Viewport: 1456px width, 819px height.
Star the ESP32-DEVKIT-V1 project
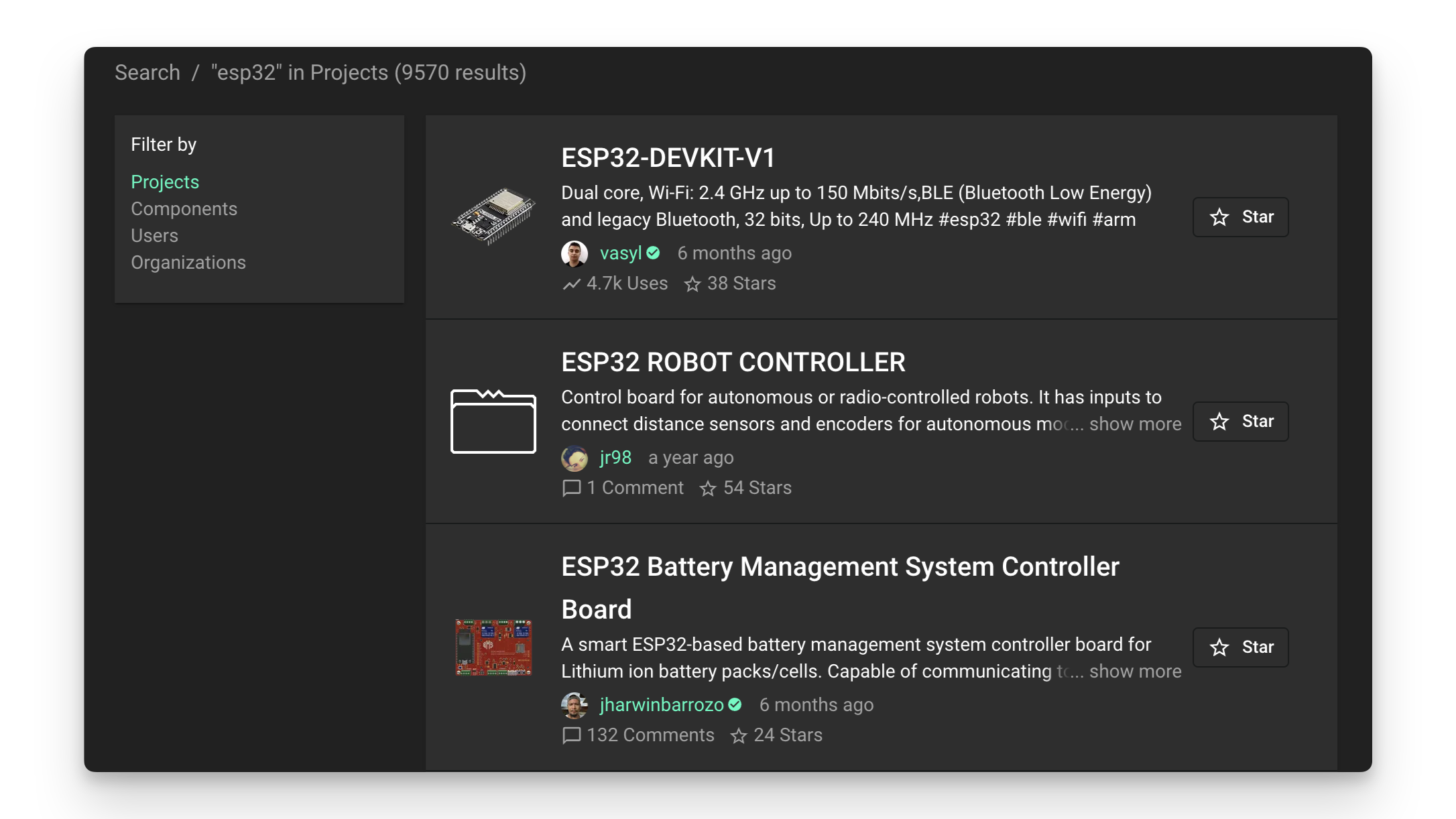1240,217
